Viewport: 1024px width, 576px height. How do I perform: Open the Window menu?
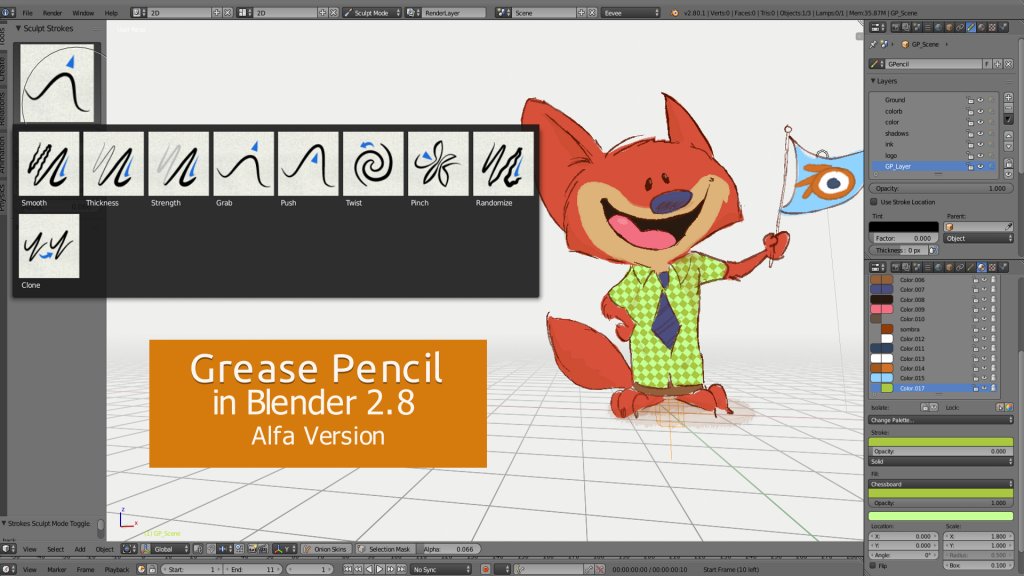[x=83, y=12]
